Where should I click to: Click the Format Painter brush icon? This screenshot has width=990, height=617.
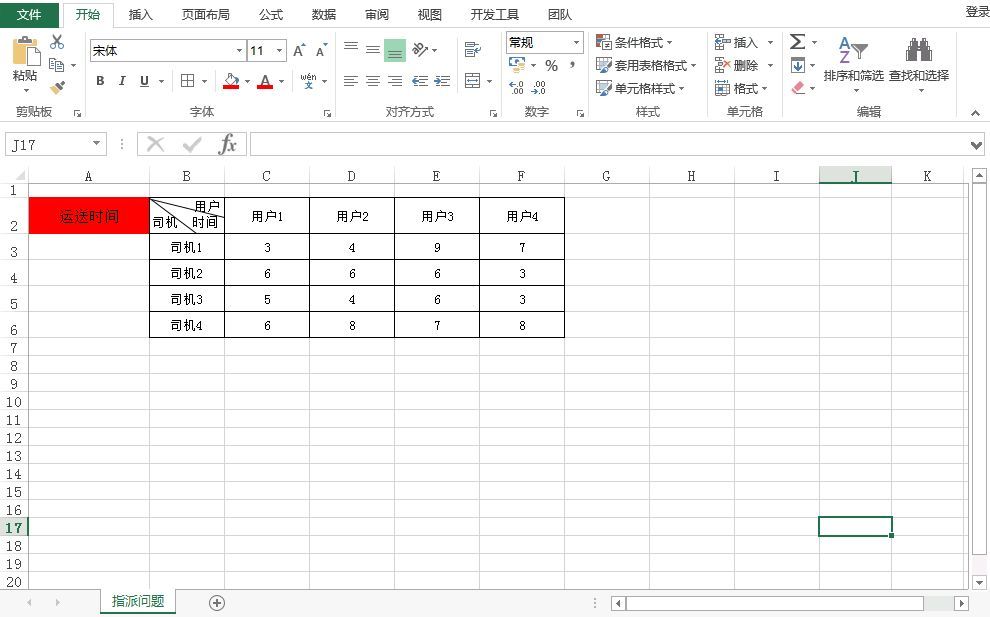[x=57, y=87]
